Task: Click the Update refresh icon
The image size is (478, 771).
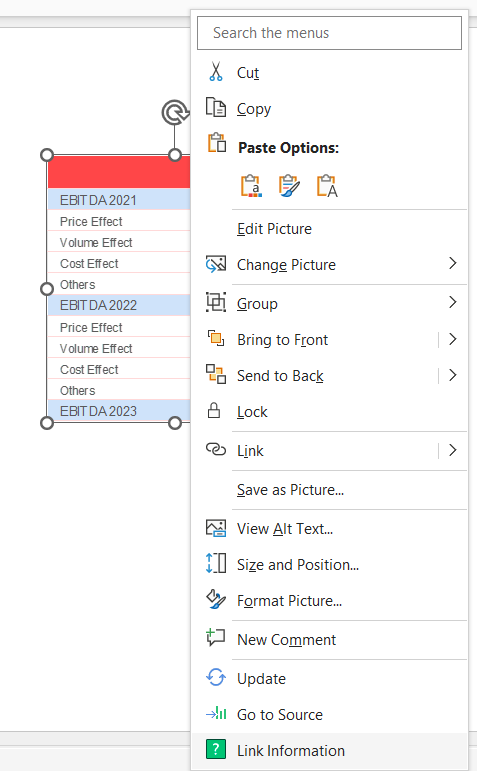Action: 216,678
